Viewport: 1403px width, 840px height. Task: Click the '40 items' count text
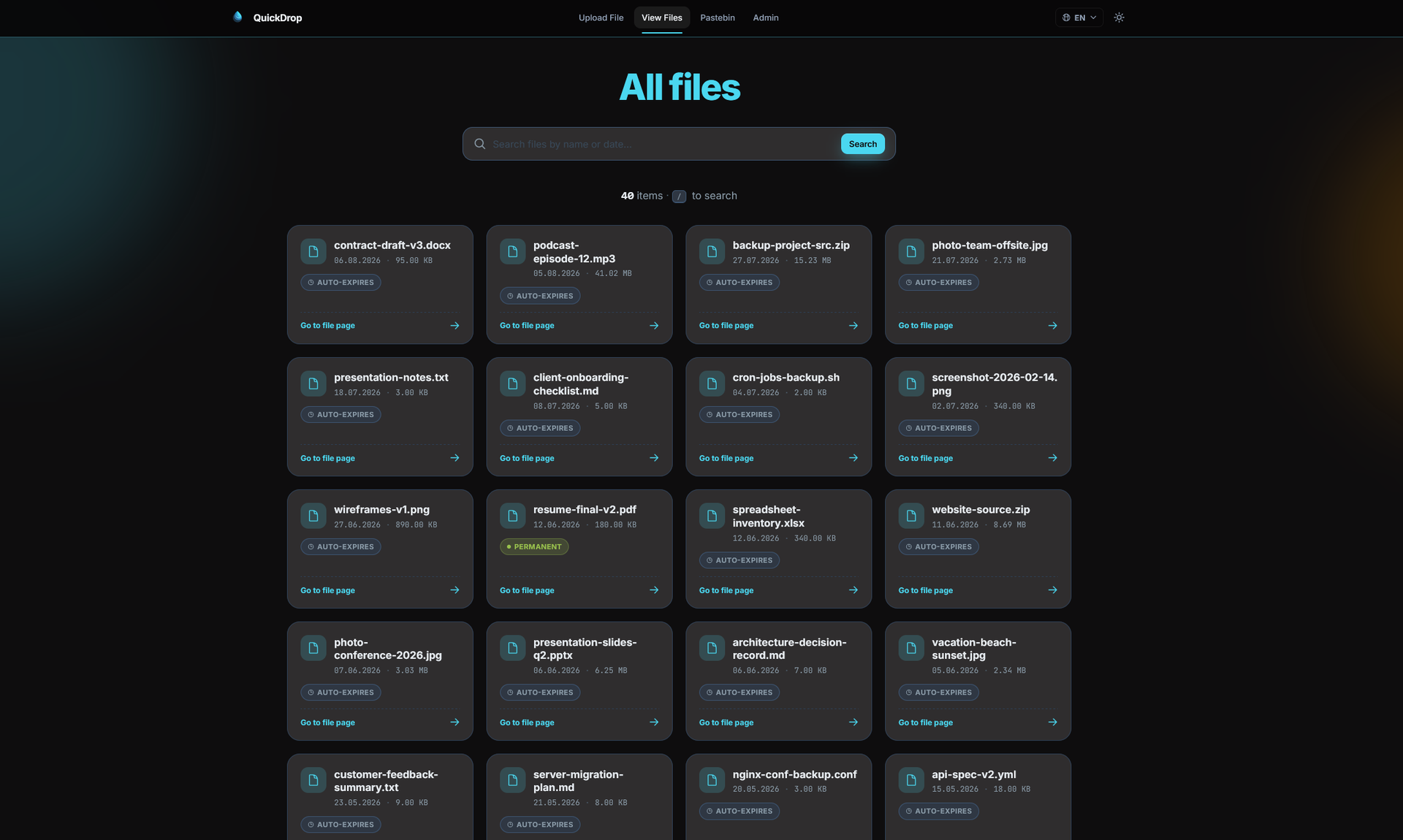642,196
